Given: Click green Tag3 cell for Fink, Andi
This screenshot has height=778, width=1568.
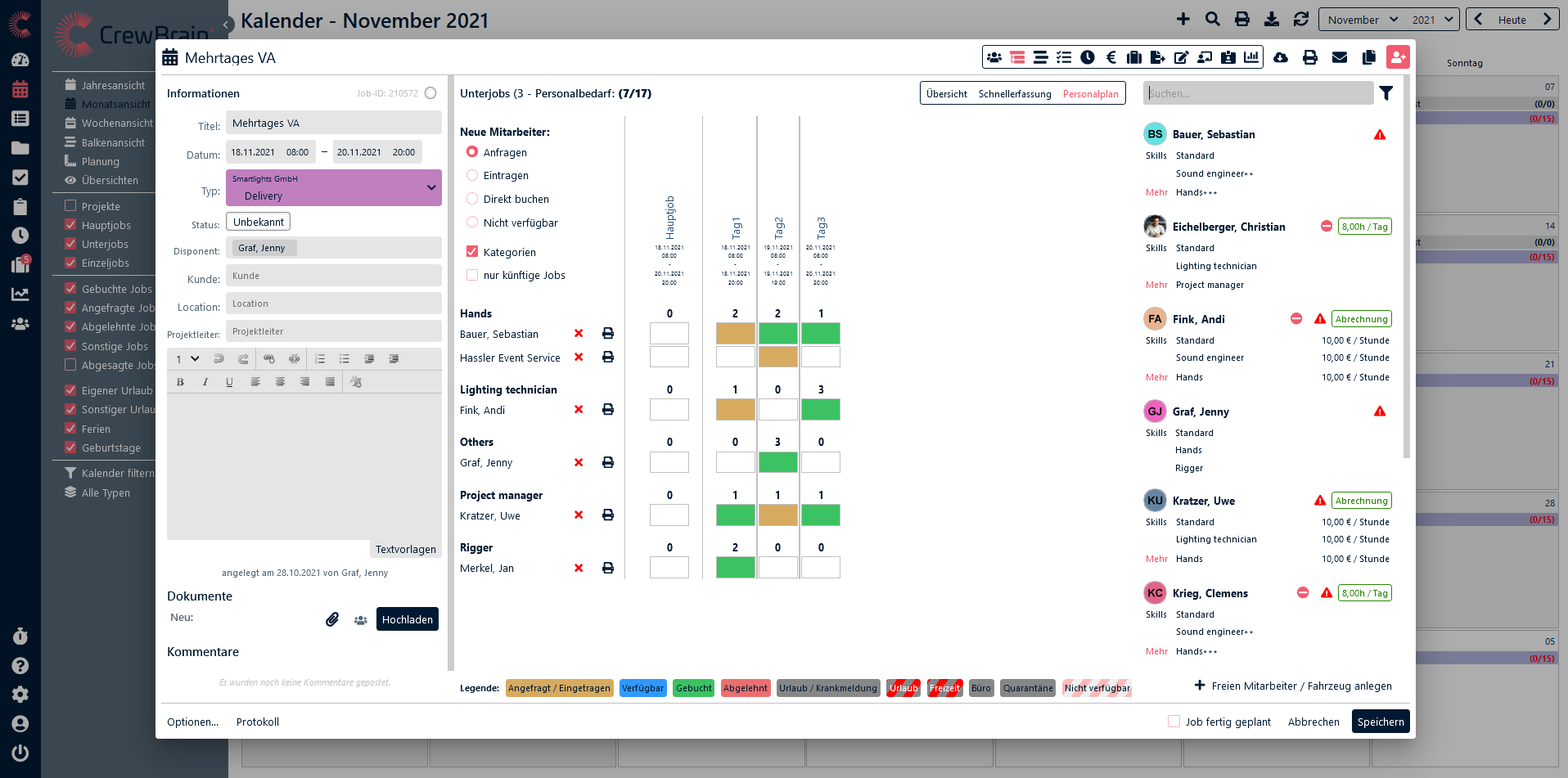Looking at the screenshot, I should 821,410.
